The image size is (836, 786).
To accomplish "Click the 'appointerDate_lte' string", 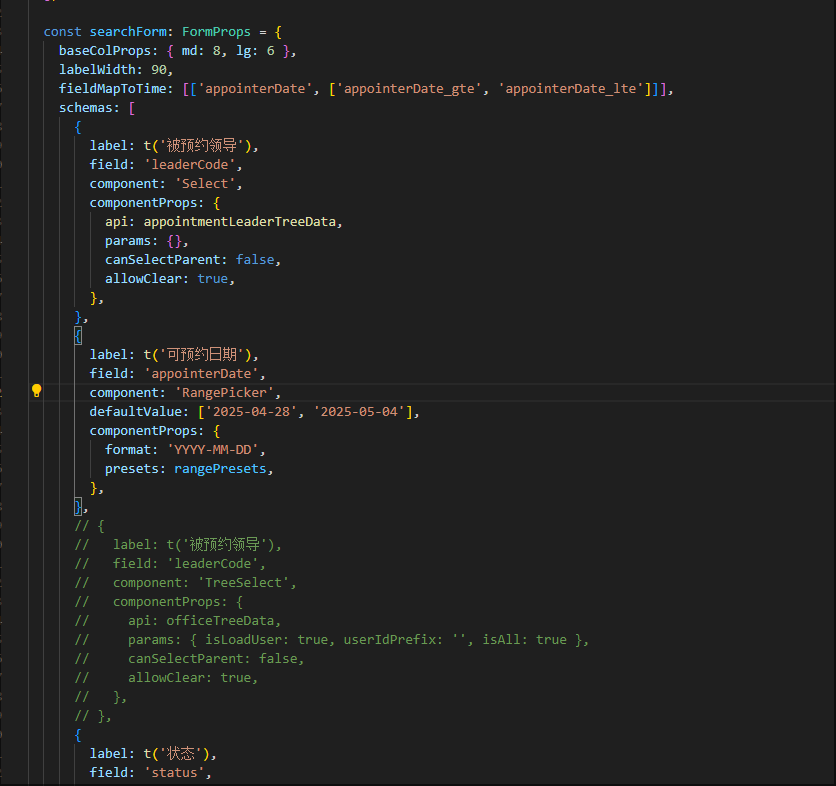I will (x=571, y=89).
